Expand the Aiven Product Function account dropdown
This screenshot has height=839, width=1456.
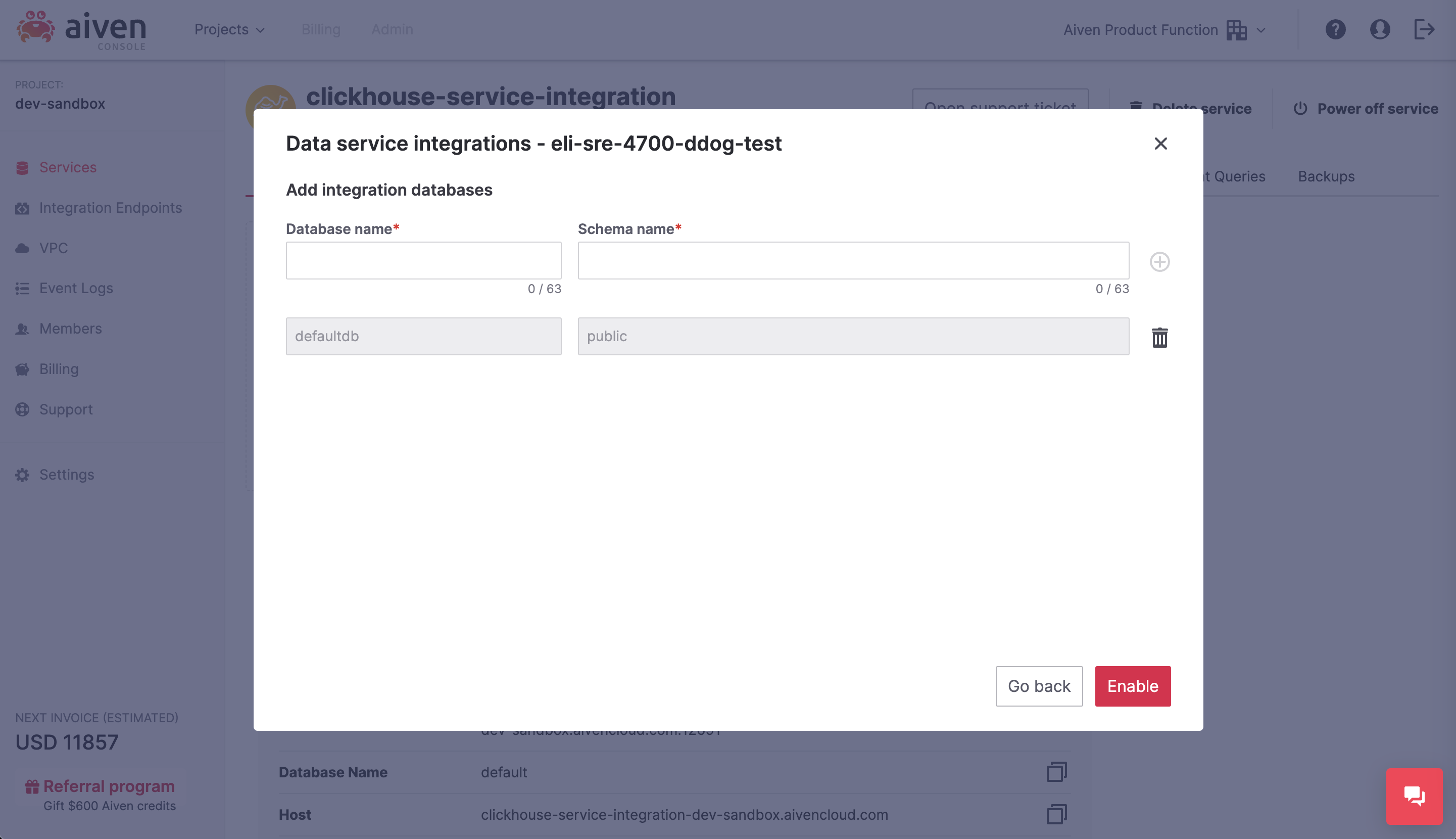click(1164, 30)
